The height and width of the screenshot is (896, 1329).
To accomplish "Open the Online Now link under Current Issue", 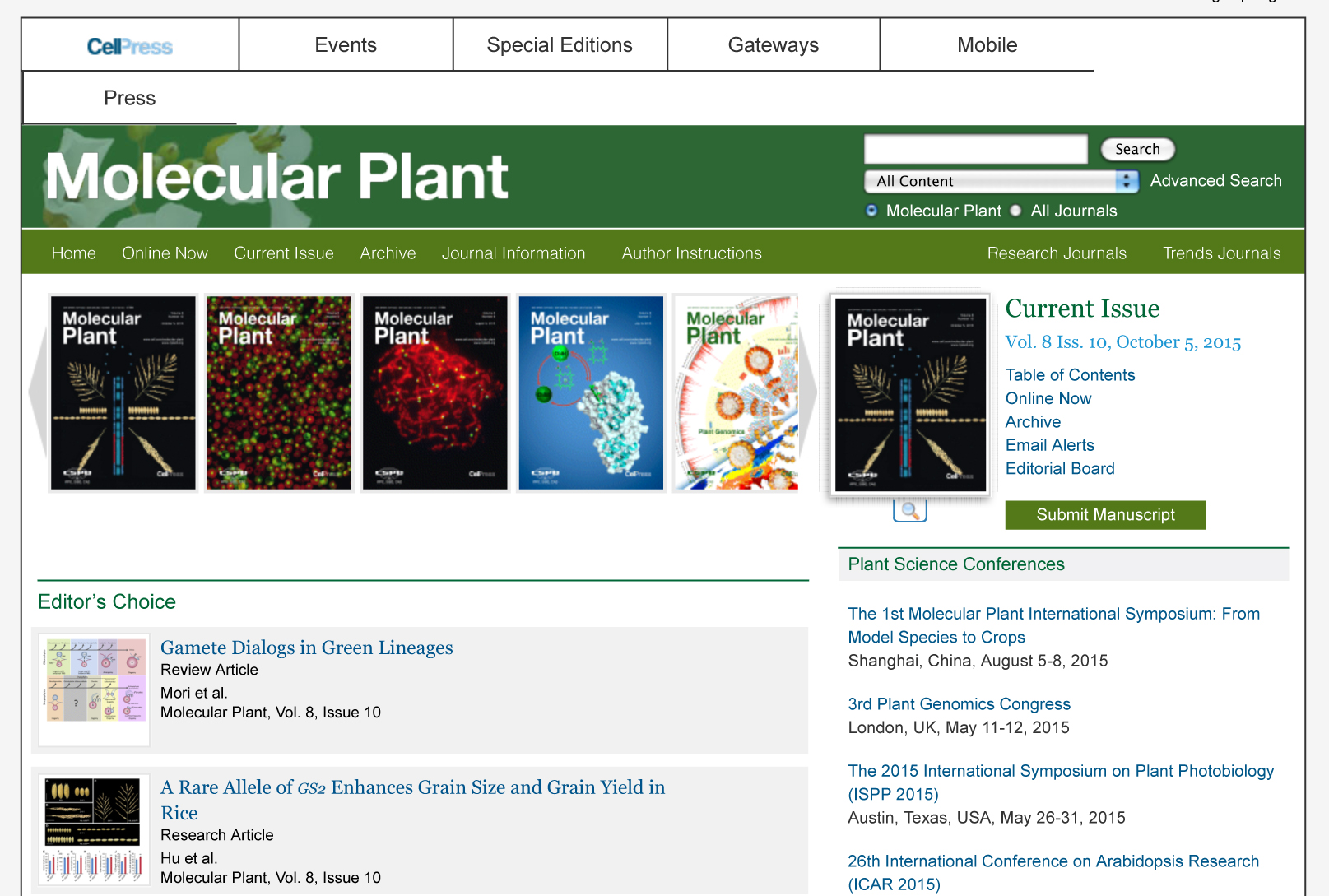I will coord(1048,398).
